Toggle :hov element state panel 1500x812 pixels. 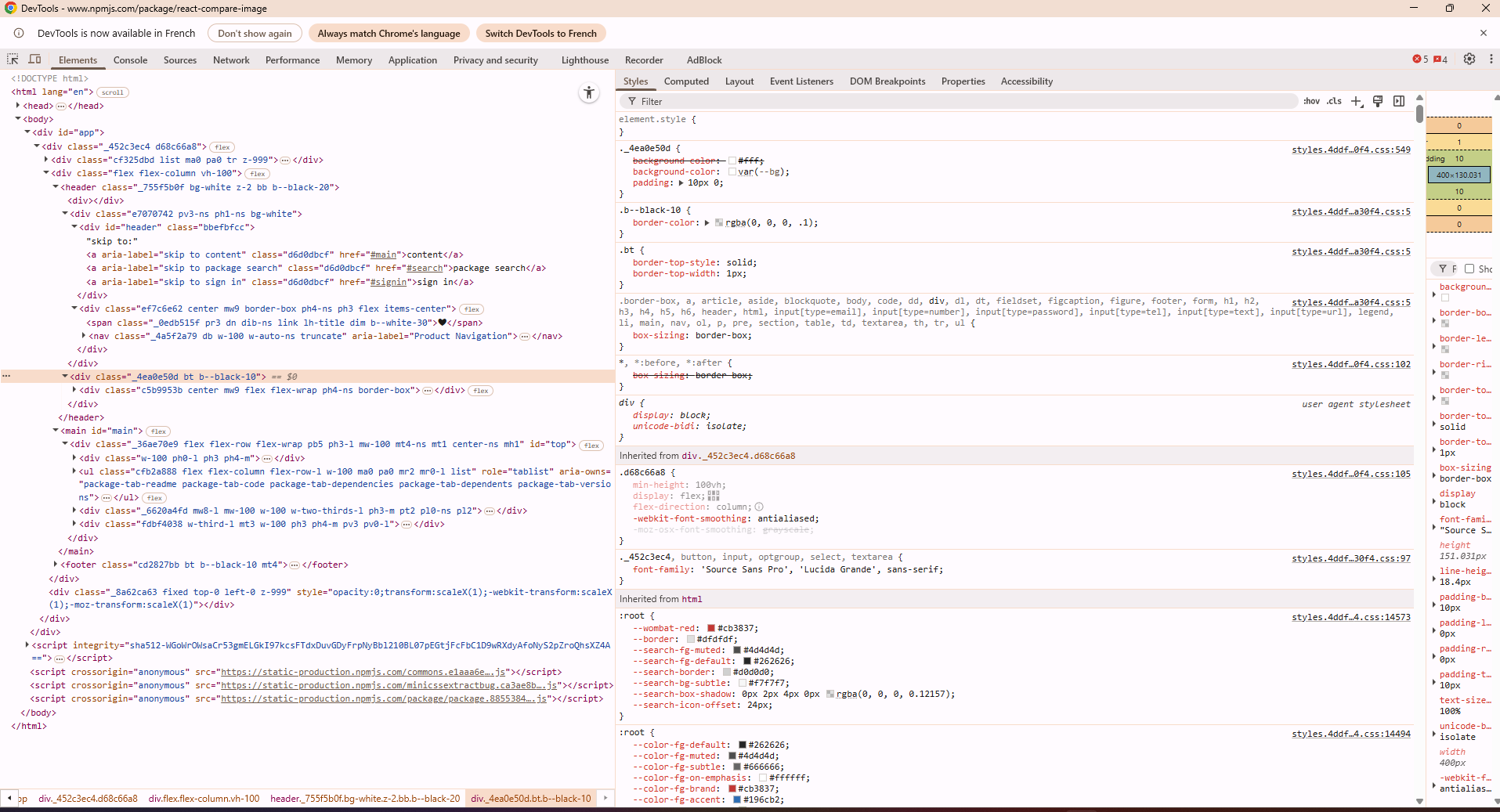(x=1311, y=101)
